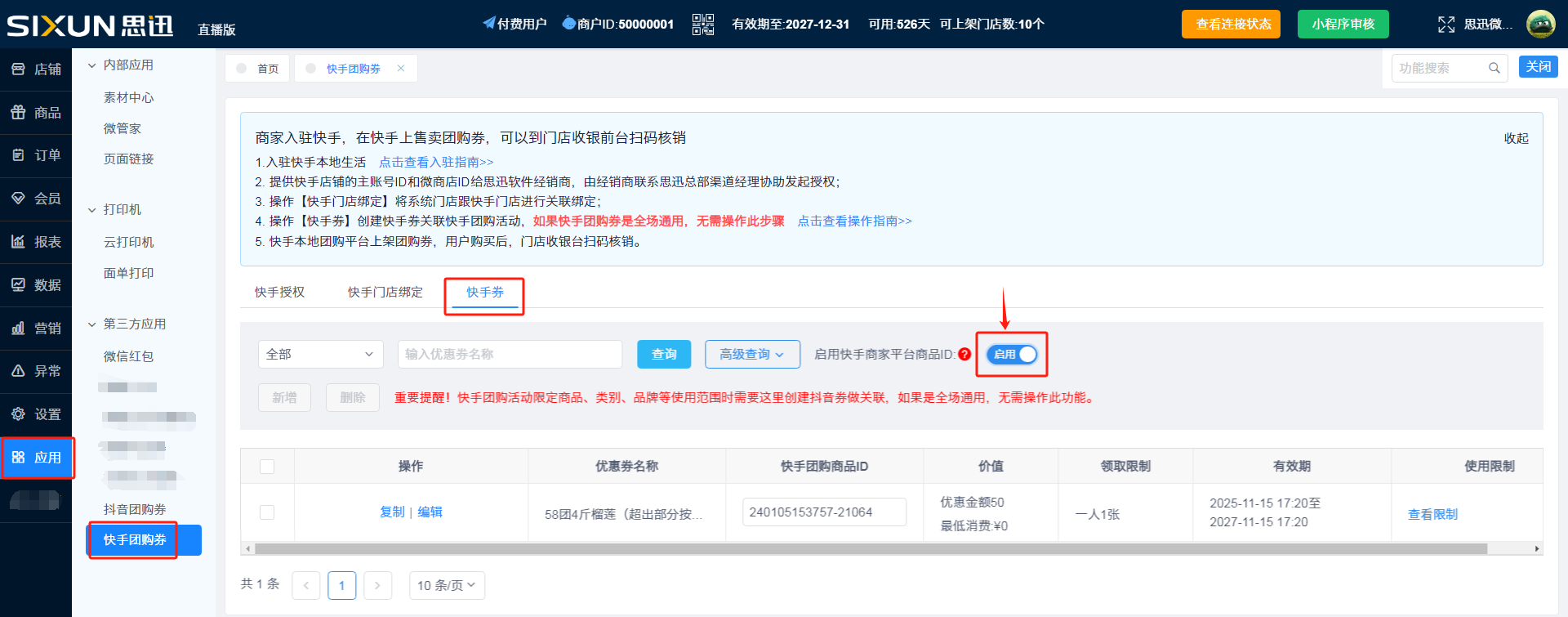Screen dimensions: 1568x617
Task: Open the user avatar menu
Action: (x=1540, y=25)
